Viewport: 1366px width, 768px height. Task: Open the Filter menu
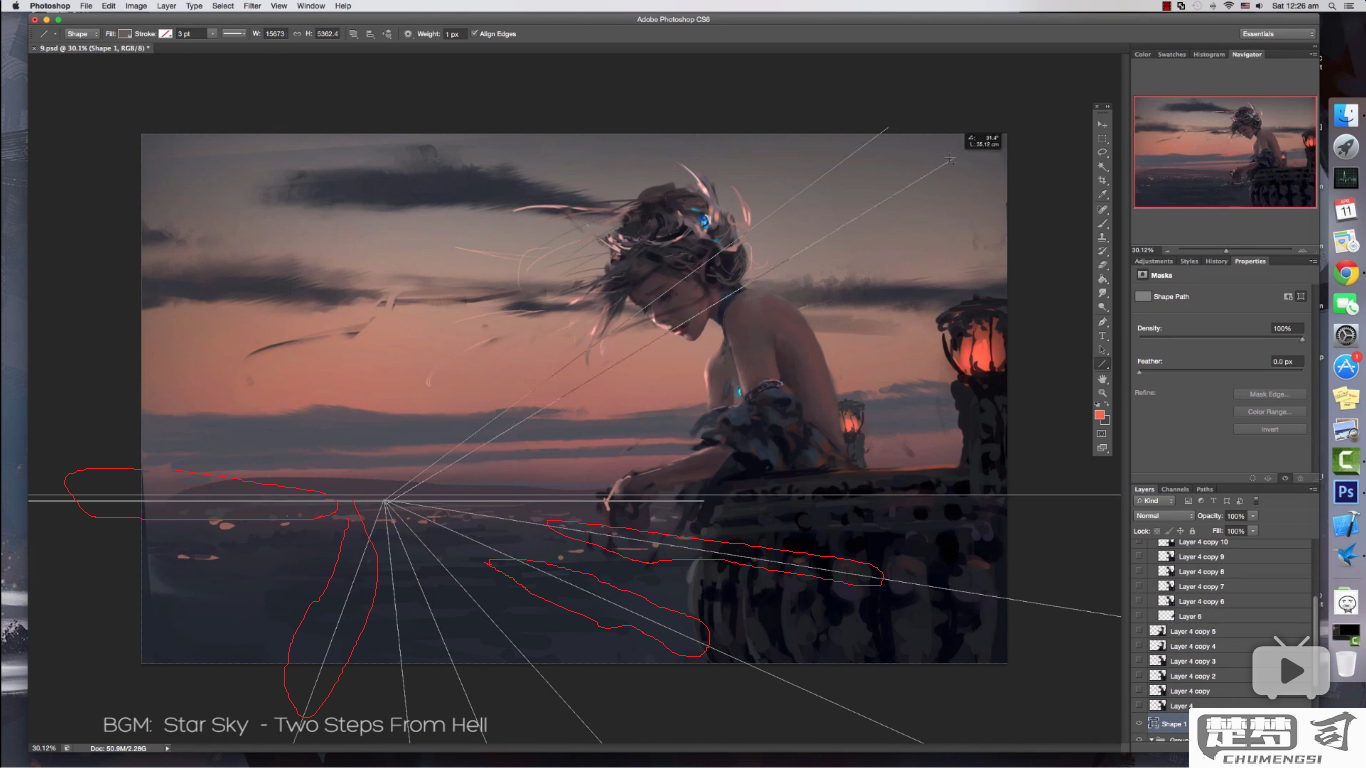coord(252,6)
